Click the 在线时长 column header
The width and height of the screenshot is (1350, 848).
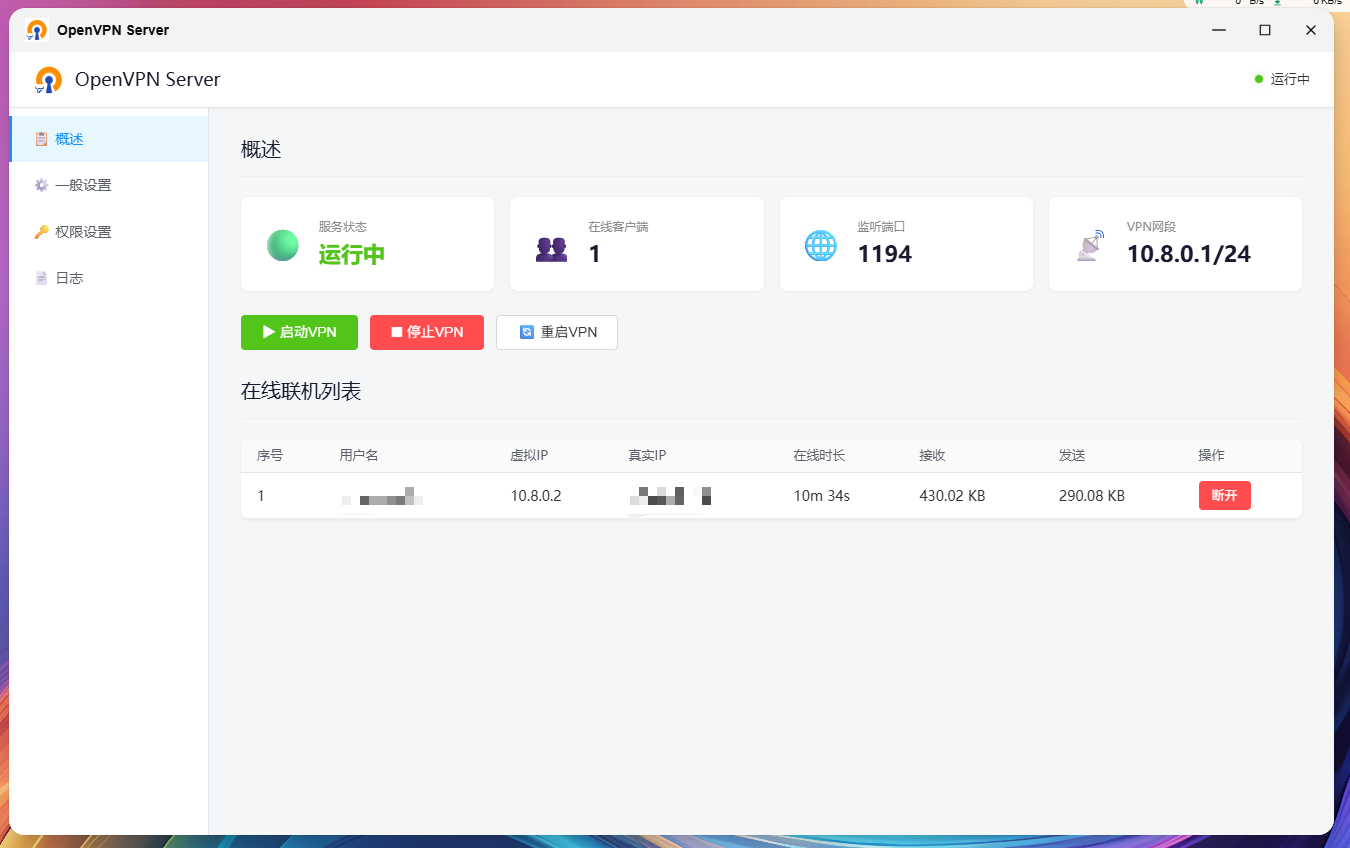coord(819,455)
